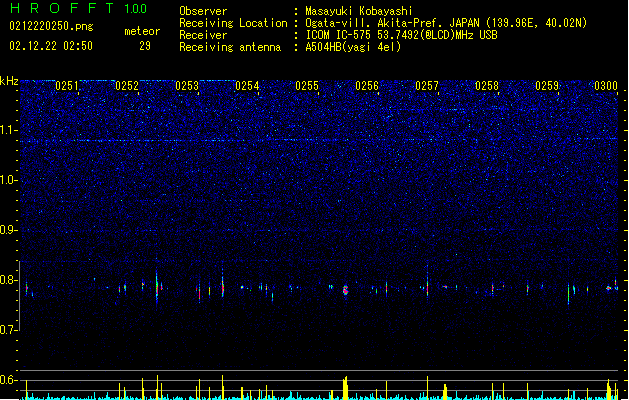Click the 0257 time marker

[427, 86]
